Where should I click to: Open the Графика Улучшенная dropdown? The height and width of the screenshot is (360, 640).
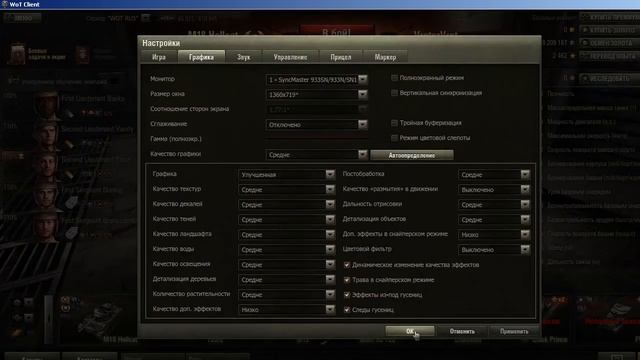coord(287,175)
